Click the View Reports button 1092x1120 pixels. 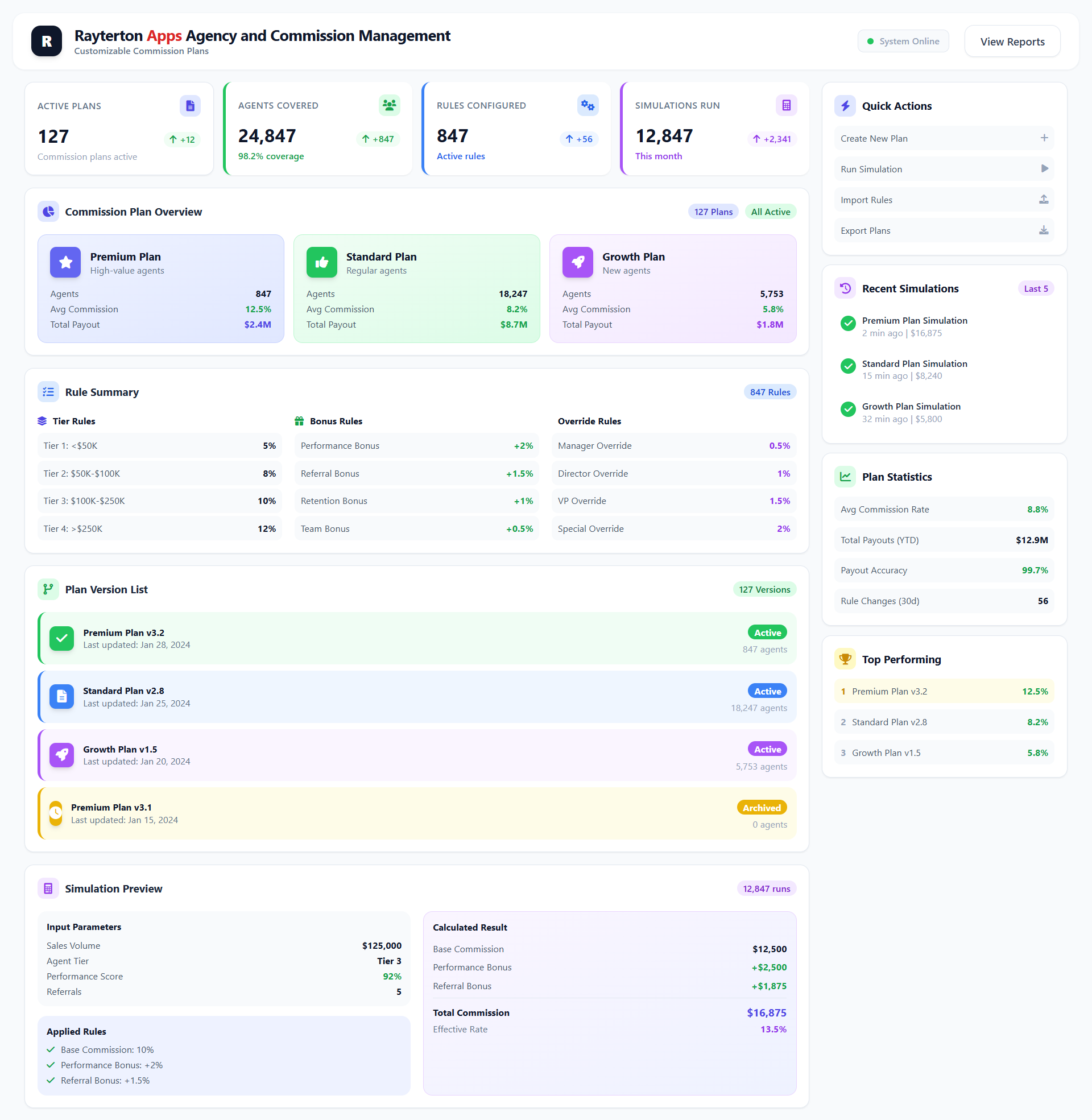[x=1012, y=41]
